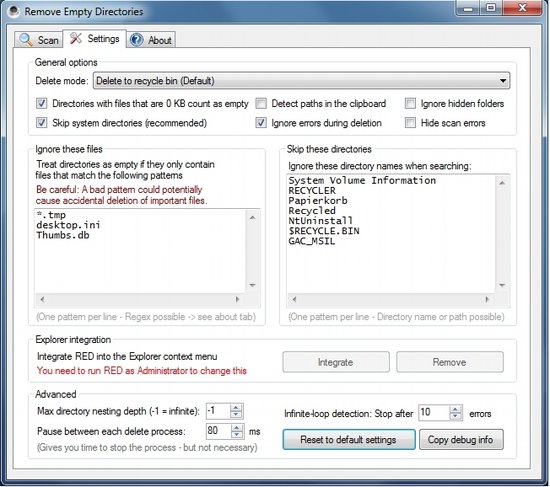
Task: Click 'Reset to default settings' button
Action: [349, 440]
